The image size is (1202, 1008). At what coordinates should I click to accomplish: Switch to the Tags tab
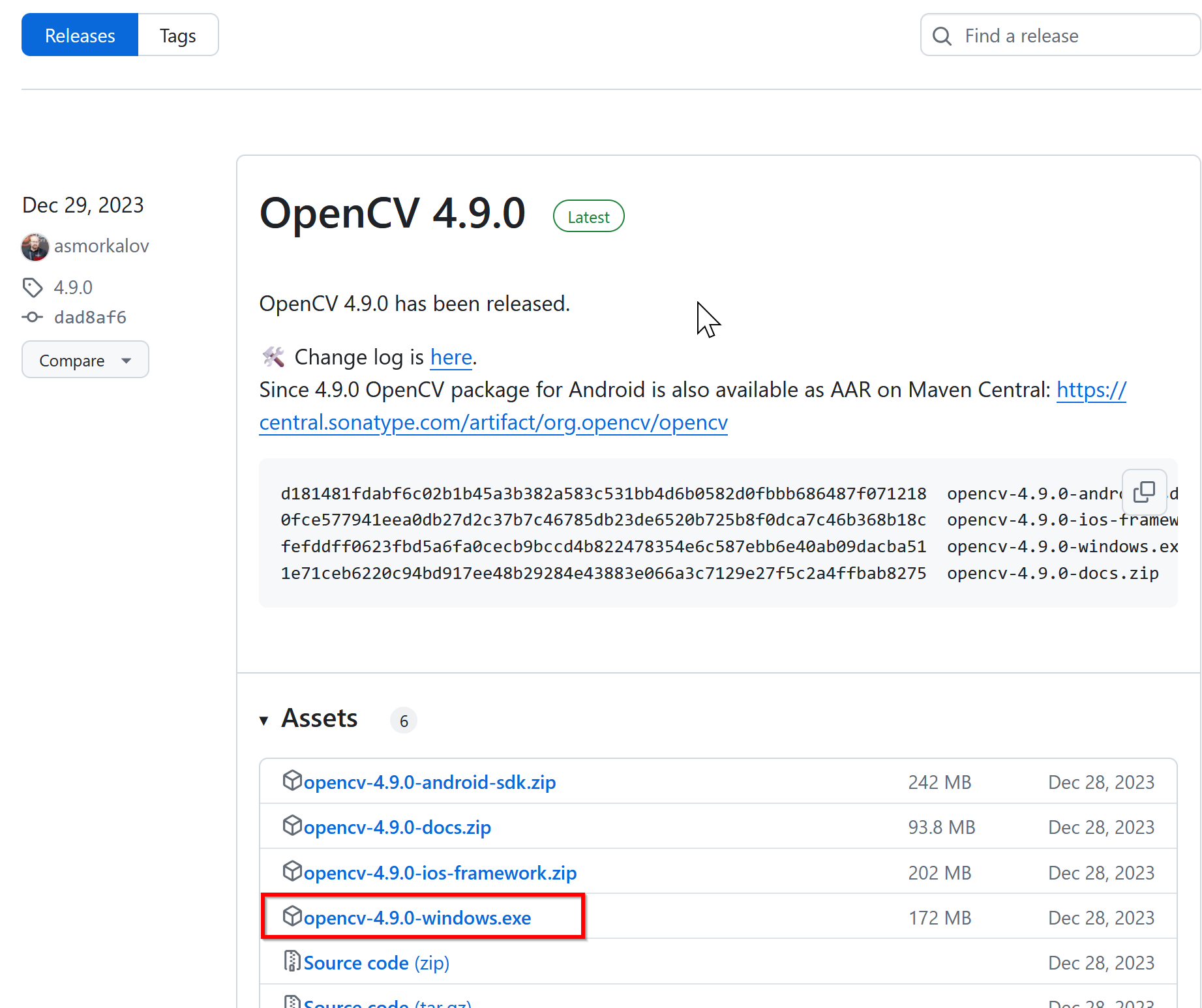(178, 35)
